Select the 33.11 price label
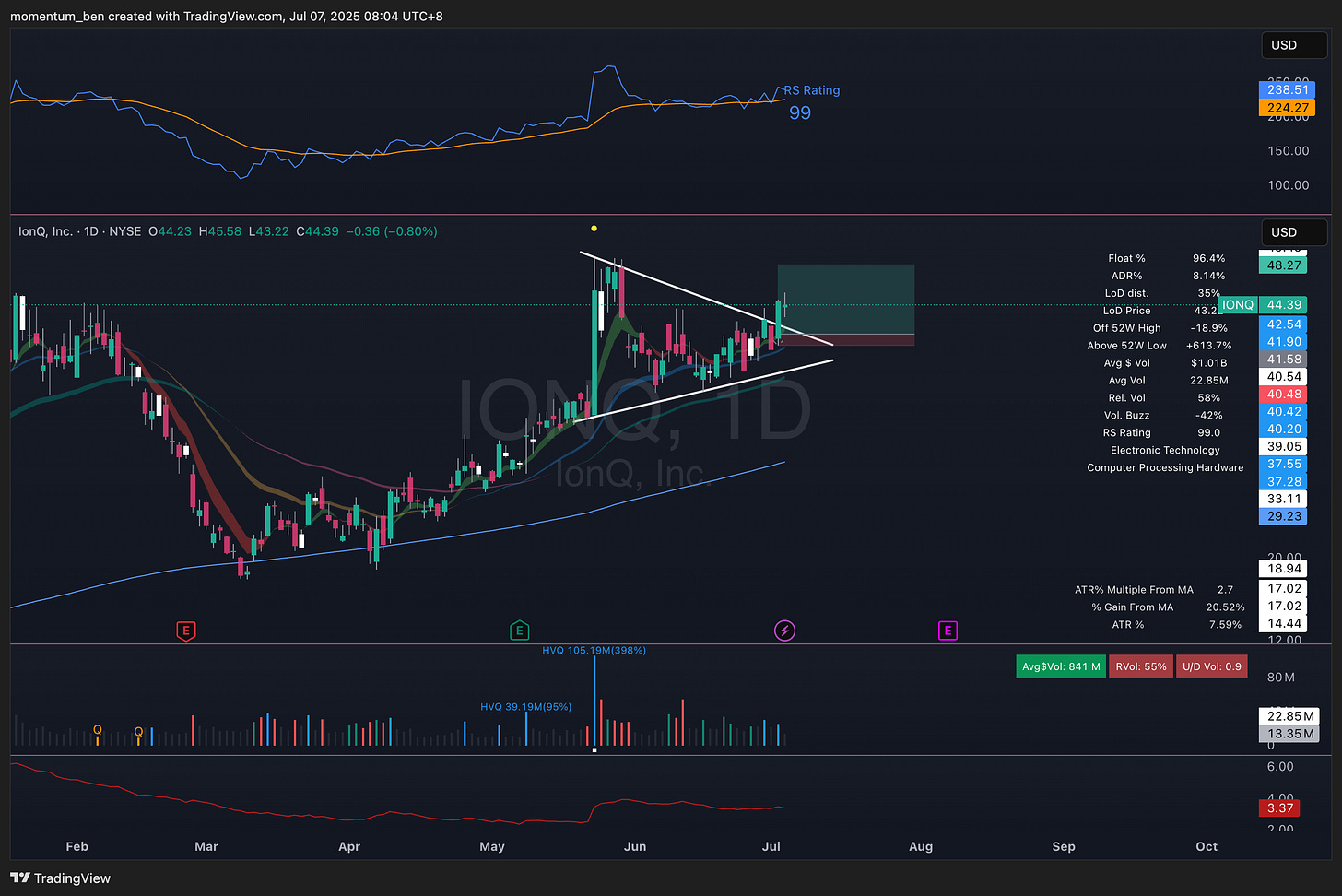 (1283, 499)
